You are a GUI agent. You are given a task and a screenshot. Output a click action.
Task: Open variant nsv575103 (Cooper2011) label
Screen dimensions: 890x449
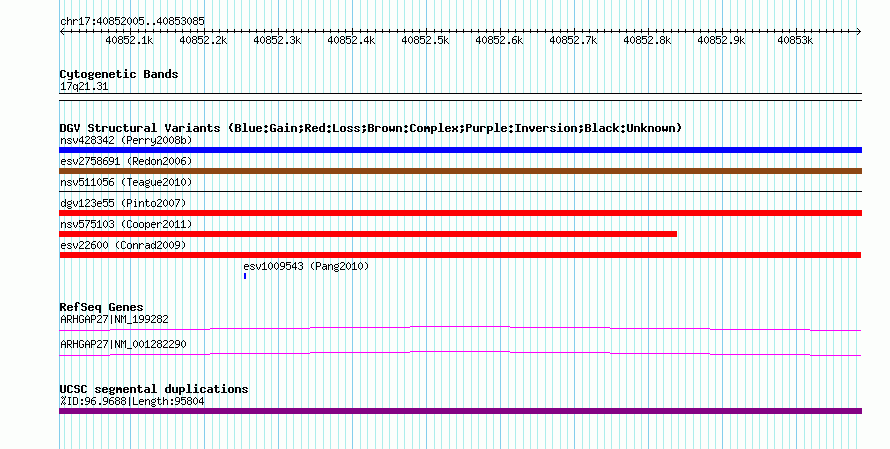point(126,224)
